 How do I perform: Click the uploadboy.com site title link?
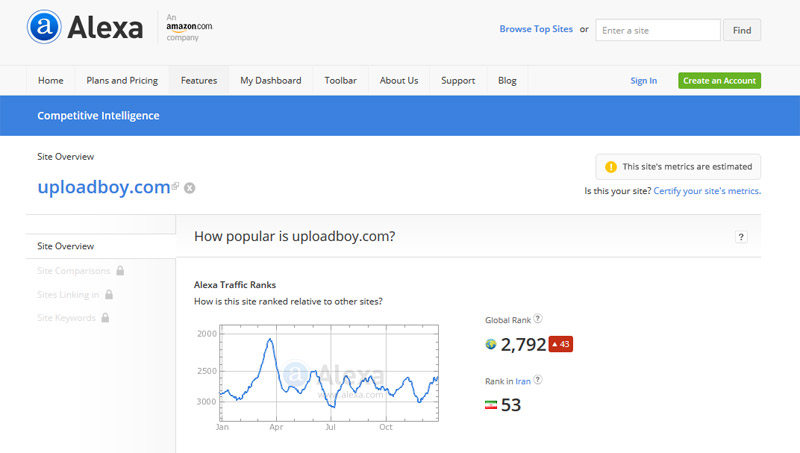104,187
